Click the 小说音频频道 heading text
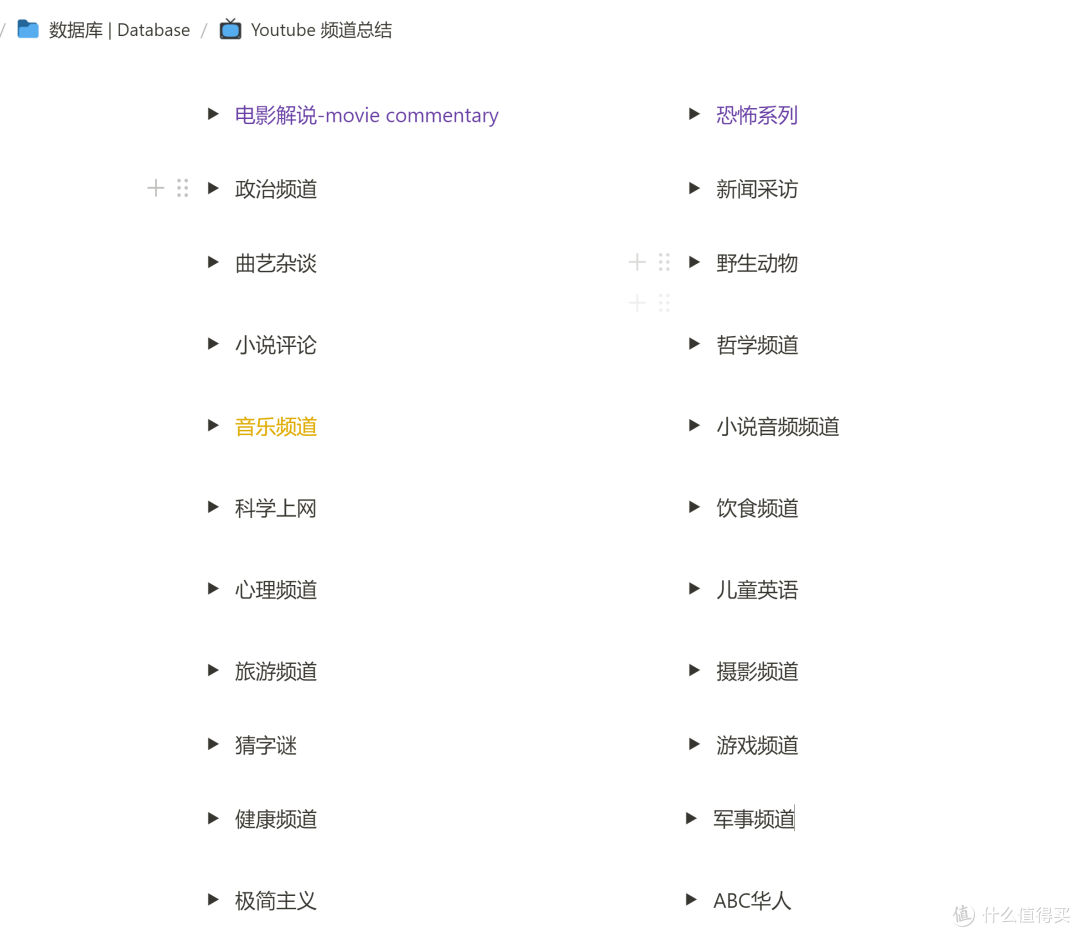1080x937 pixels. [x=778, y=426]
